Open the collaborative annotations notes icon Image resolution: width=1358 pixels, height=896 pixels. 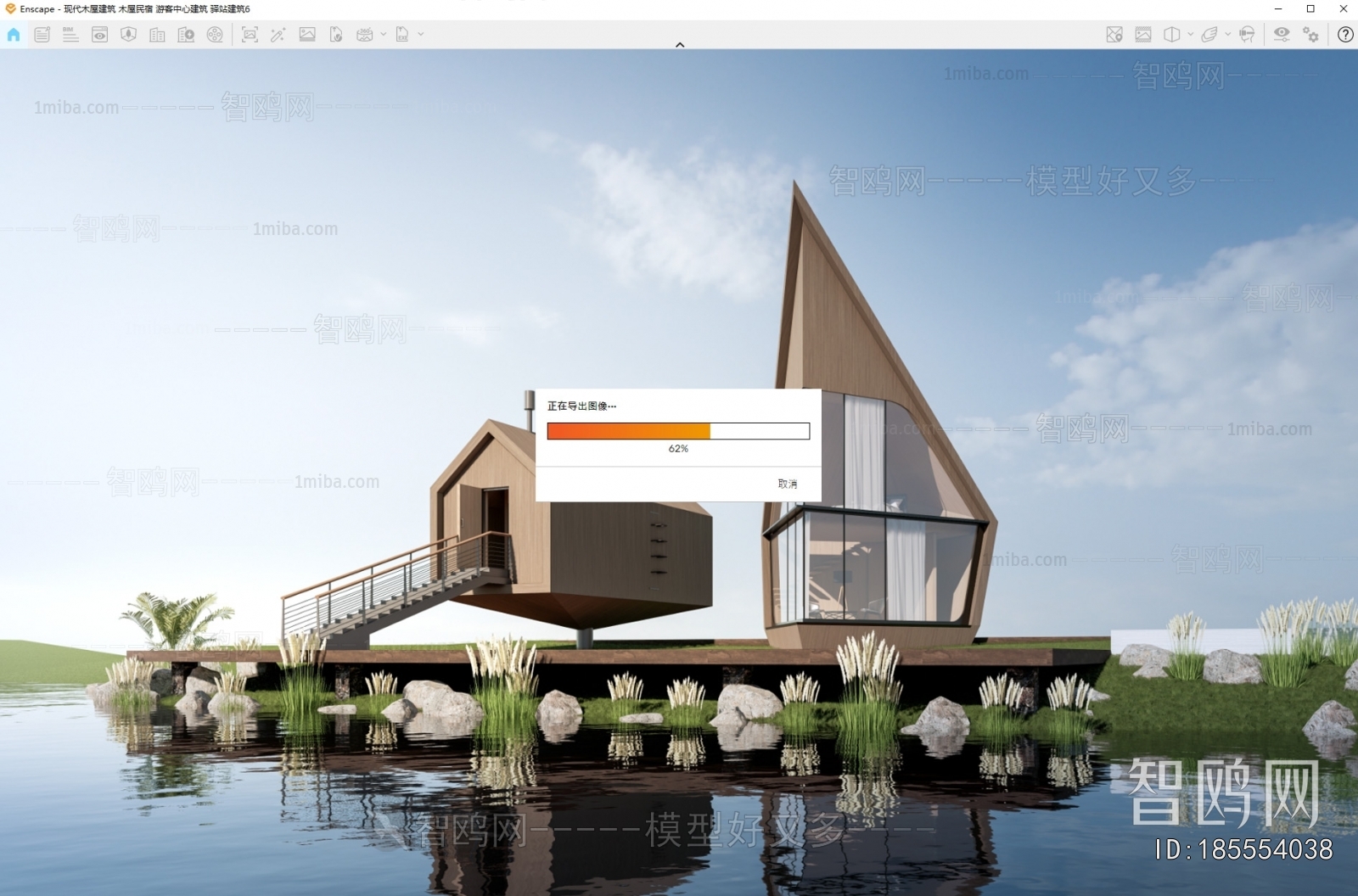tap(42, 35)
